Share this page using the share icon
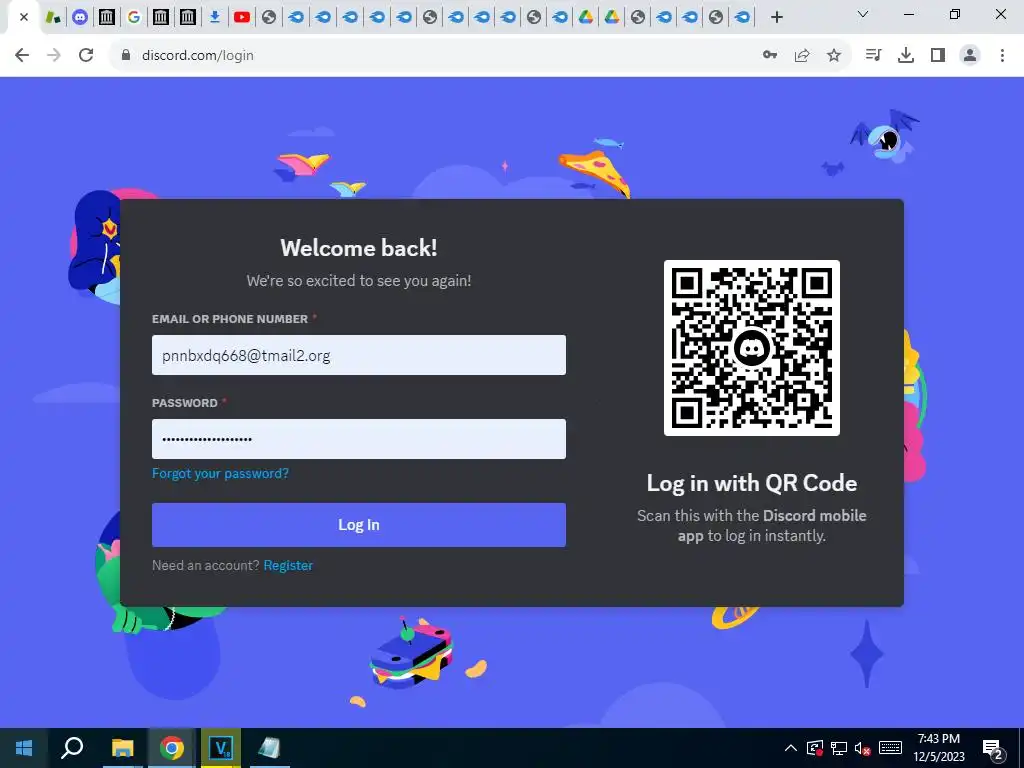Screen dimensions: 1024x768 tap(802, 55)
